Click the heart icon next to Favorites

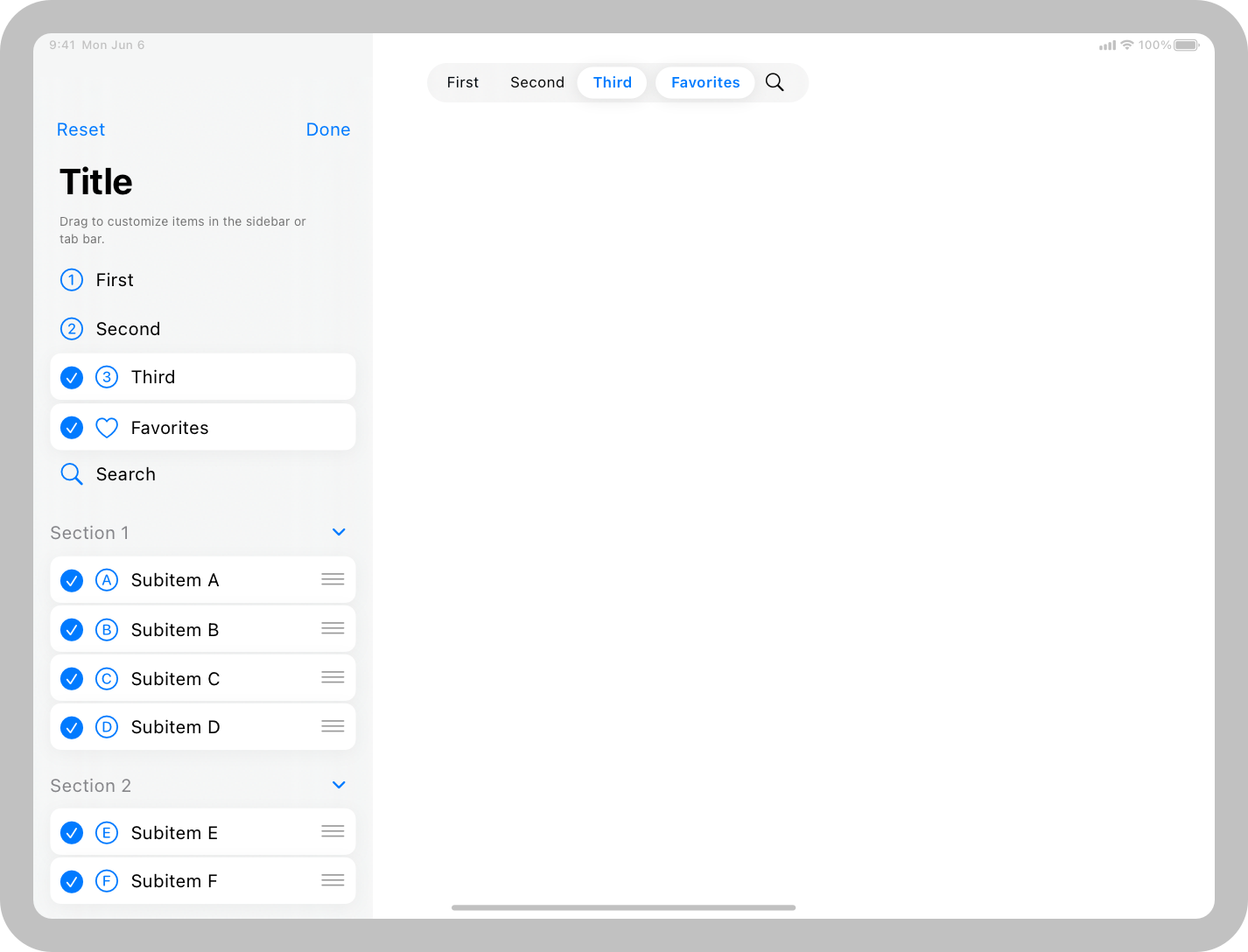click(x=106, y=428)
